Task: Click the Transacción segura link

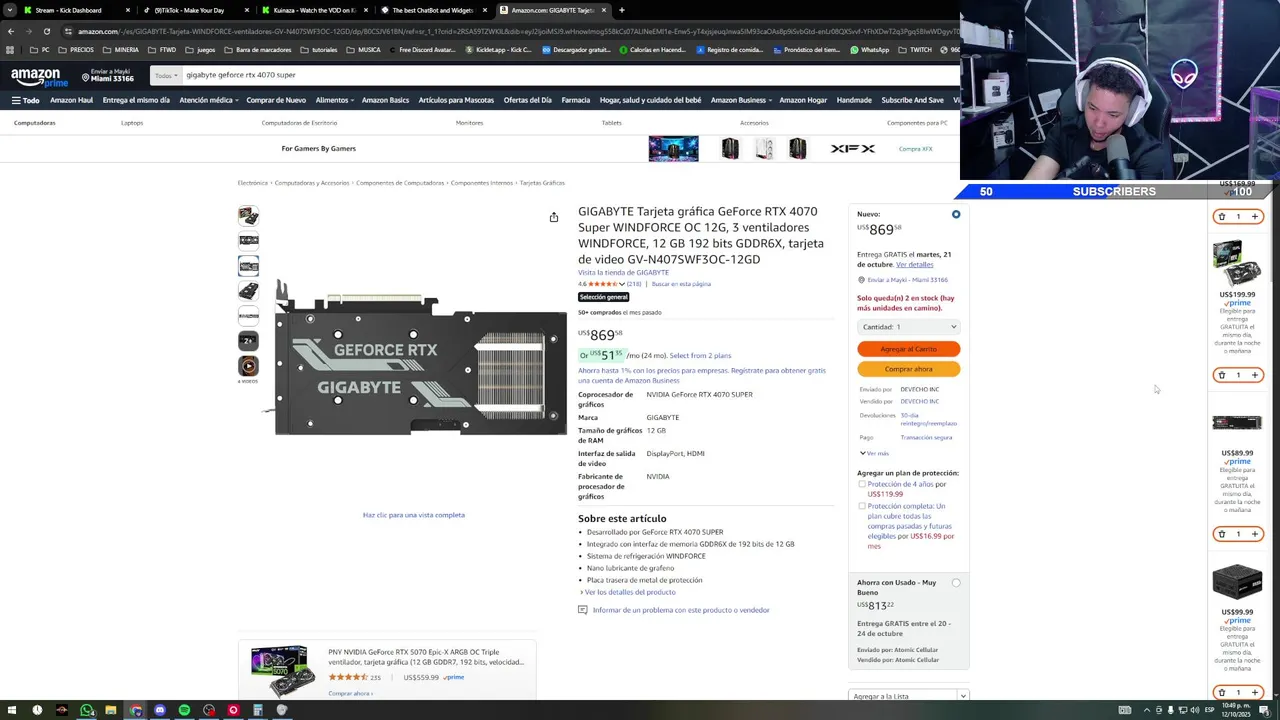Action: coord(926,437)
